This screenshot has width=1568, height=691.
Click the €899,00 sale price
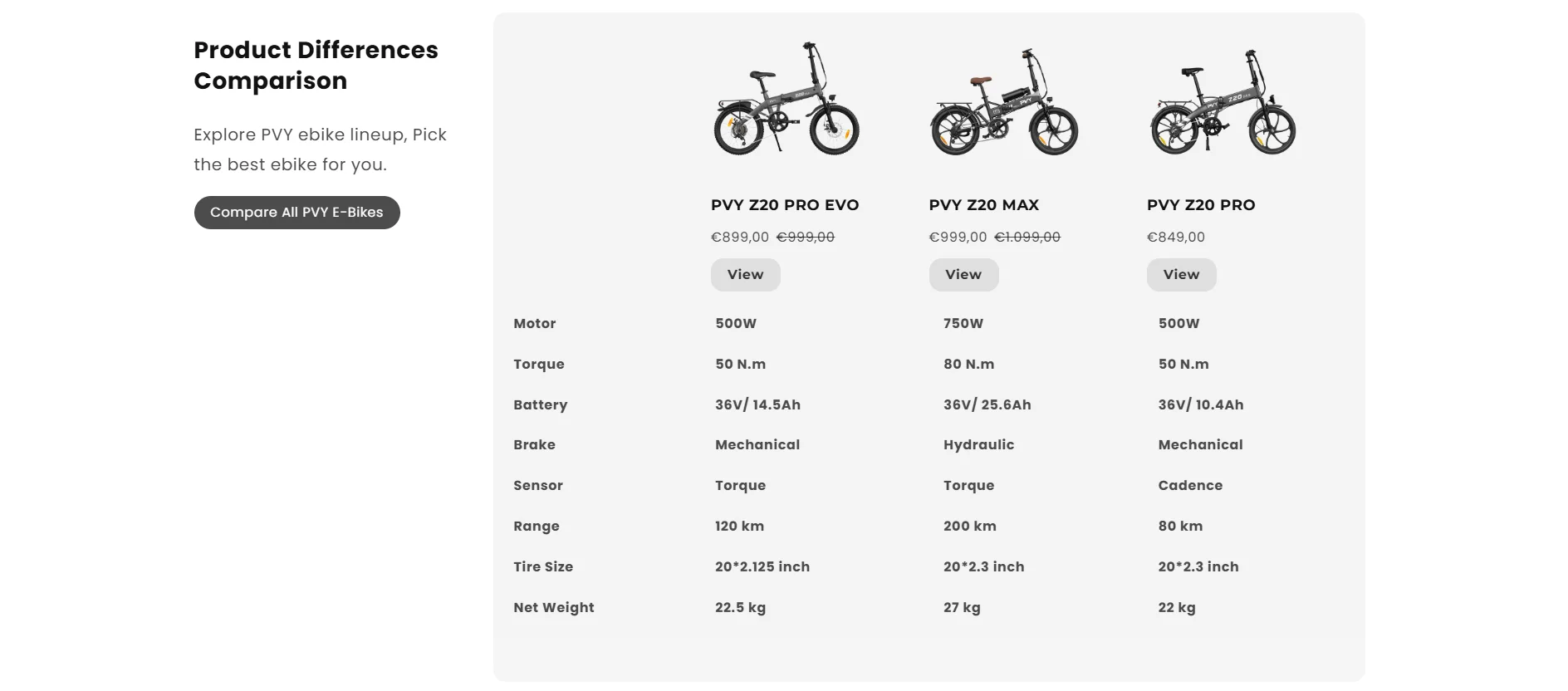point(740,238)
